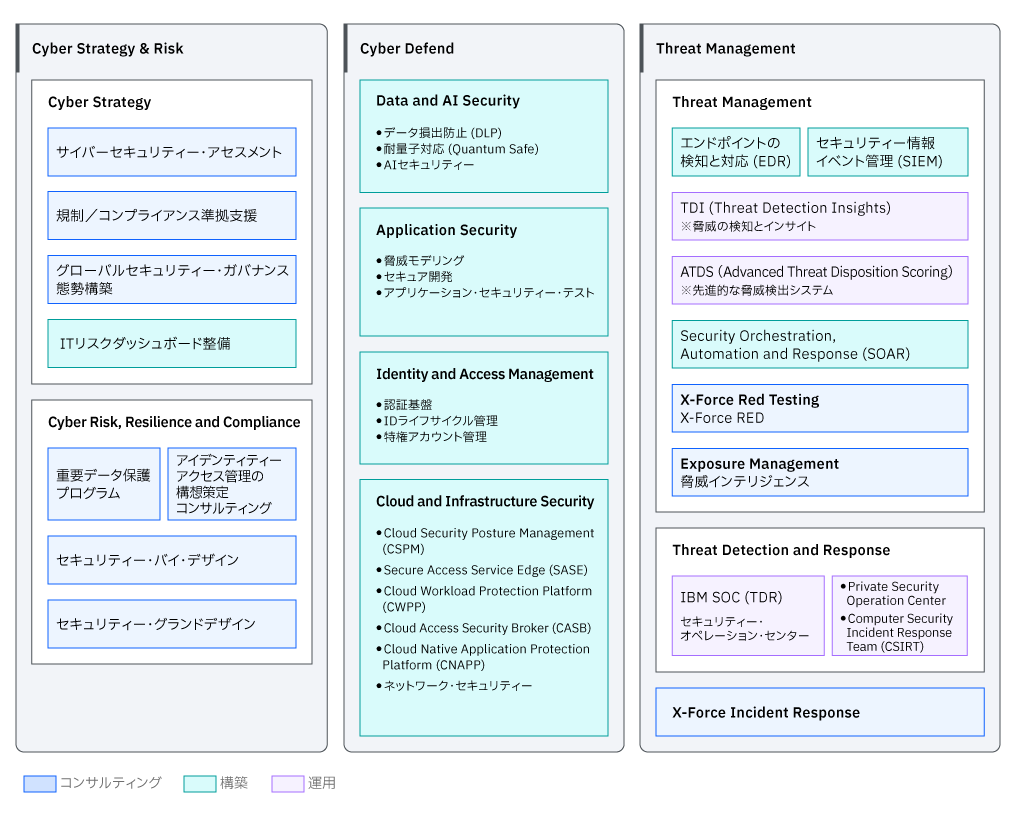Image resolution: width=1016 pixels, height=816 pixels.
Task: Click the Cyber Strategy & Risk heading
Action: click(108, 49)
